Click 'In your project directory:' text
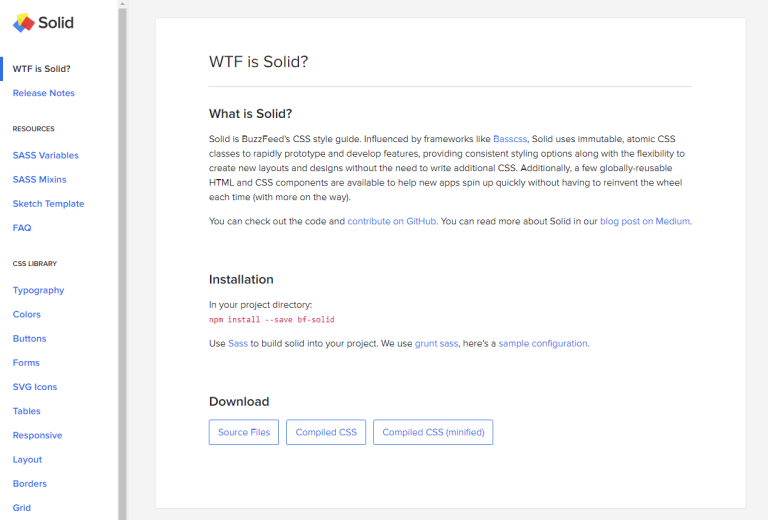This screenshot has width=768, height=520. click(261, 305)
